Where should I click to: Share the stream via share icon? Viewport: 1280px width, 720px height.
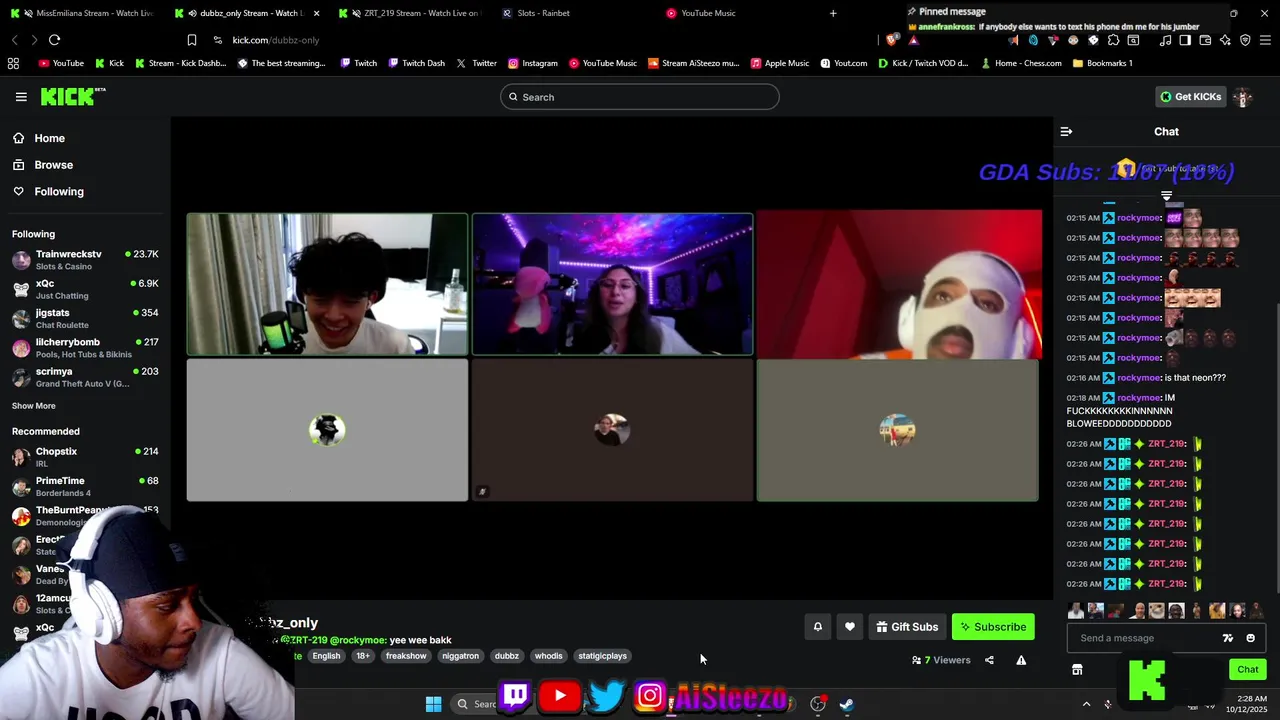pos(989,660)
